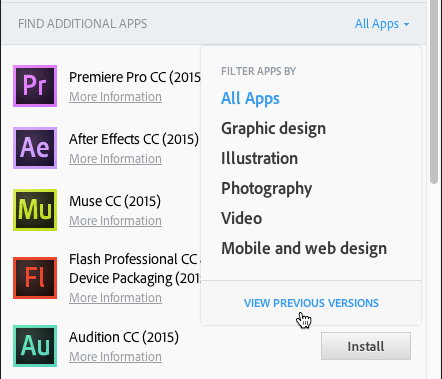Image resolution: width=442 pixels, height=379 pixels.
Task: Filter apps by Mobile and web design
Action: [304, 248]
